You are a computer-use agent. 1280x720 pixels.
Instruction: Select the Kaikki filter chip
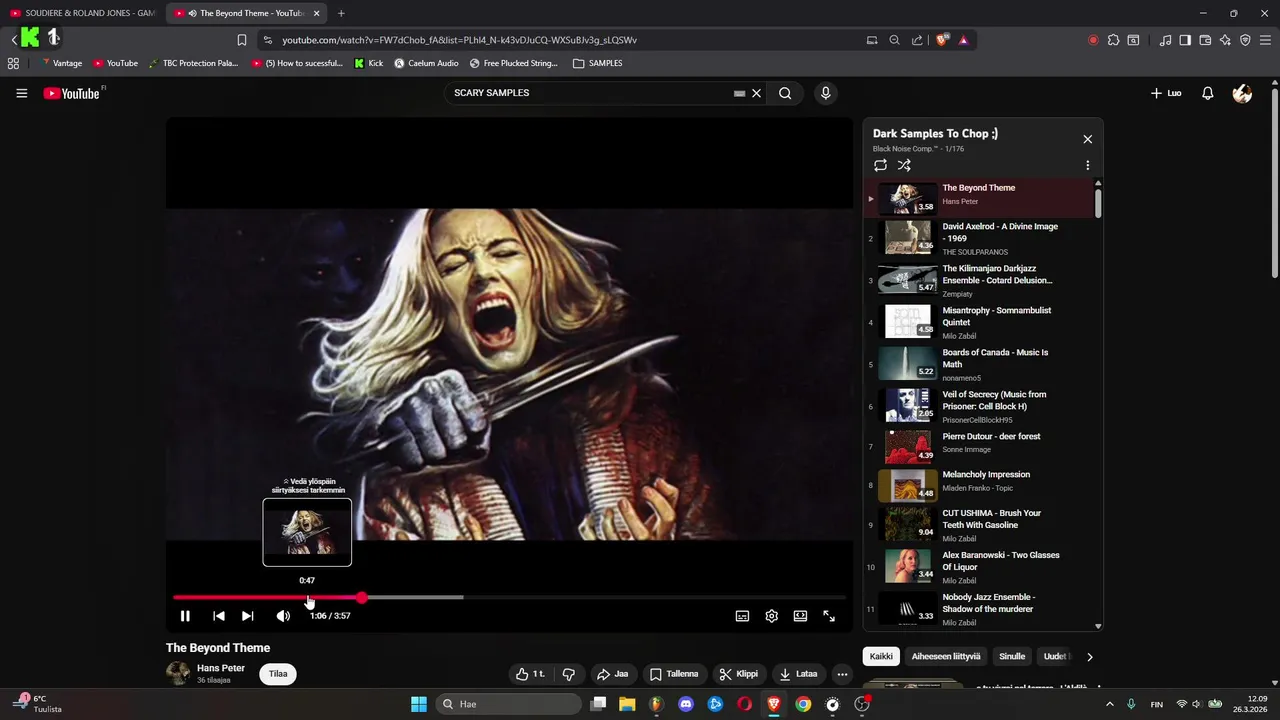(x=881, y=657)
